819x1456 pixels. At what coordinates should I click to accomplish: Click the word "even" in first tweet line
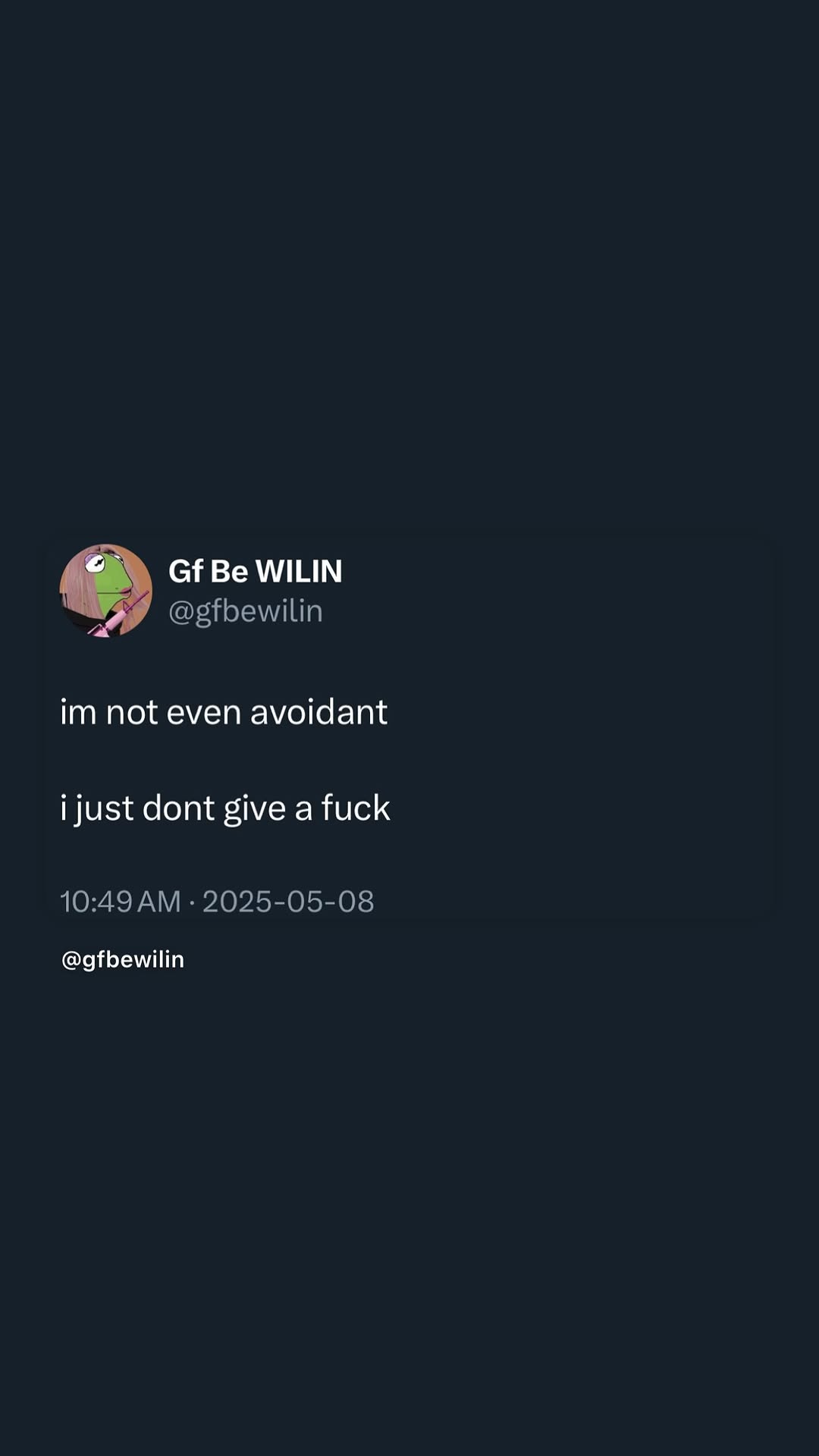[203, 712]
